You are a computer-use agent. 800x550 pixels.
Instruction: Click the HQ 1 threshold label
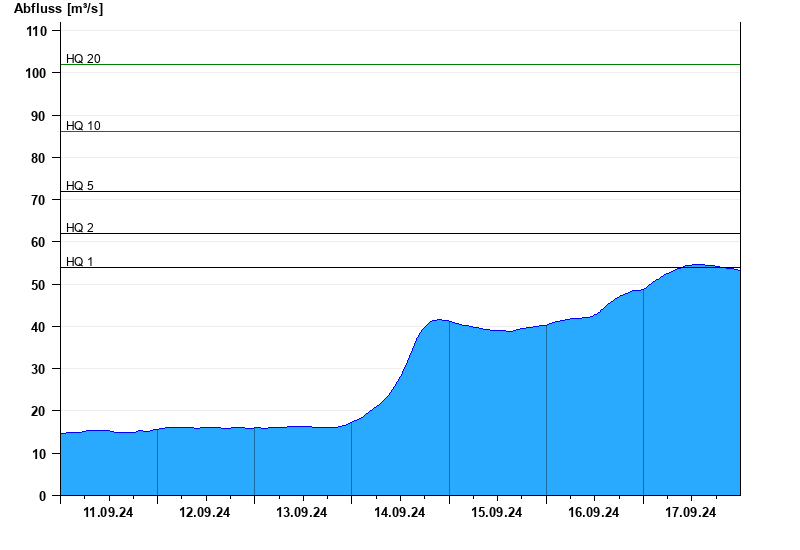click(80, 262)
